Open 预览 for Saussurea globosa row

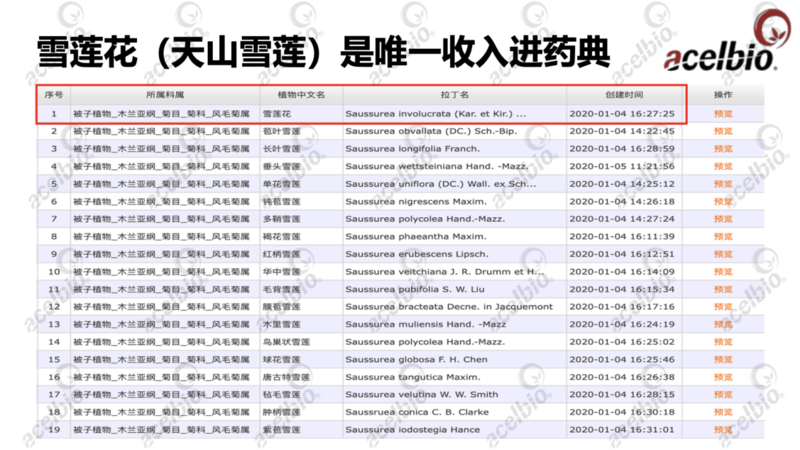723,358
